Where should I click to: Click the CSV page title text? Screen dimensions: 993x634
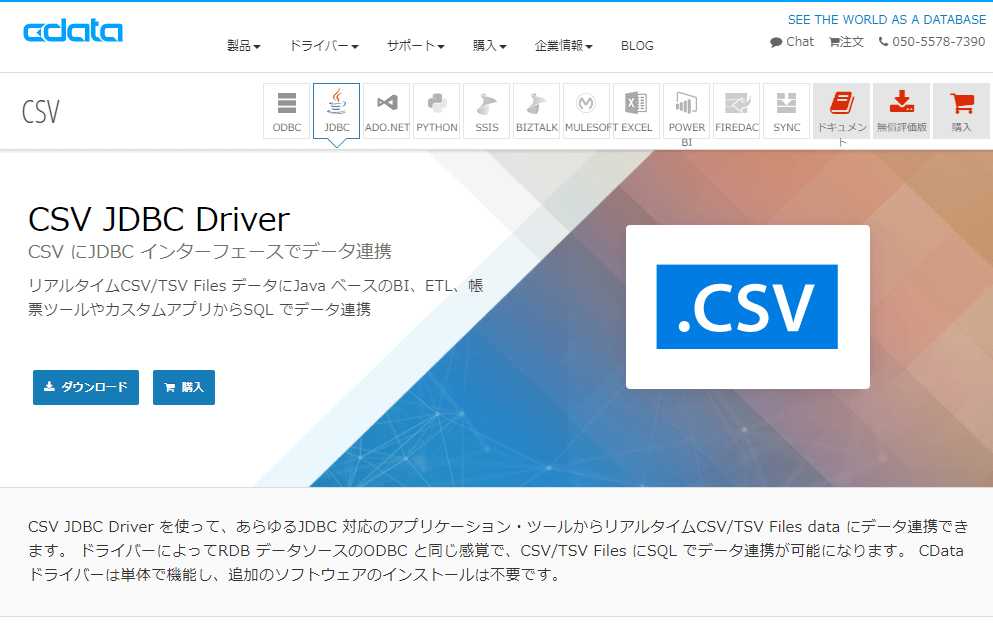point(41,111)
